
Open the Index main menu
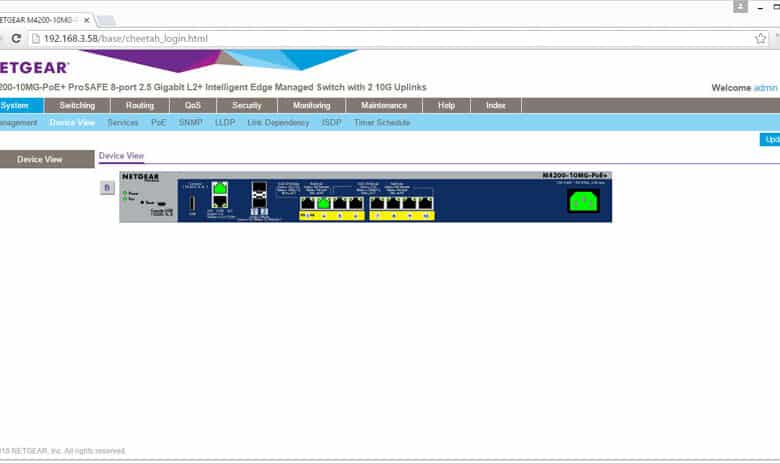click(495, 105)
